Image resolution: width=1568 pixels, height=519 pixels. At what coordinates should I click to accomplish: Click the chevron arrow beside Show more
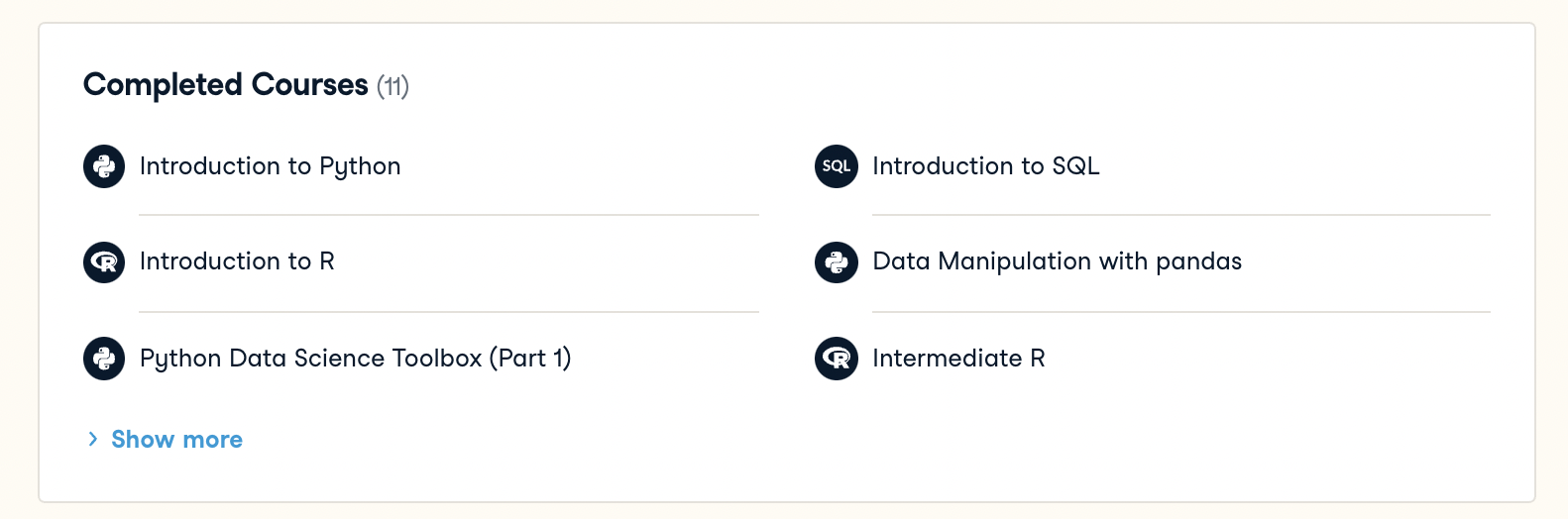(92, 439)
